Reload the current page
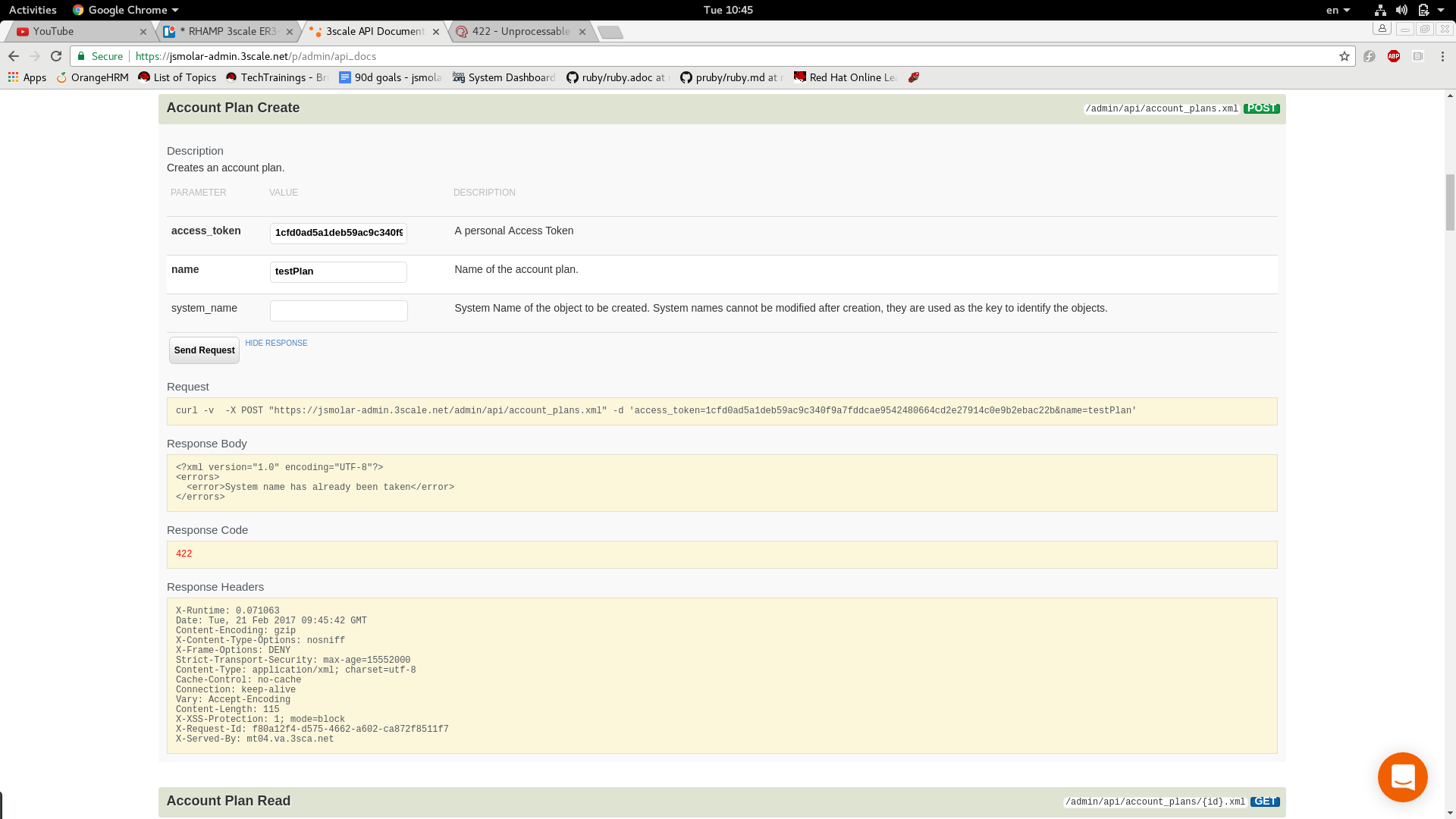 56,56
